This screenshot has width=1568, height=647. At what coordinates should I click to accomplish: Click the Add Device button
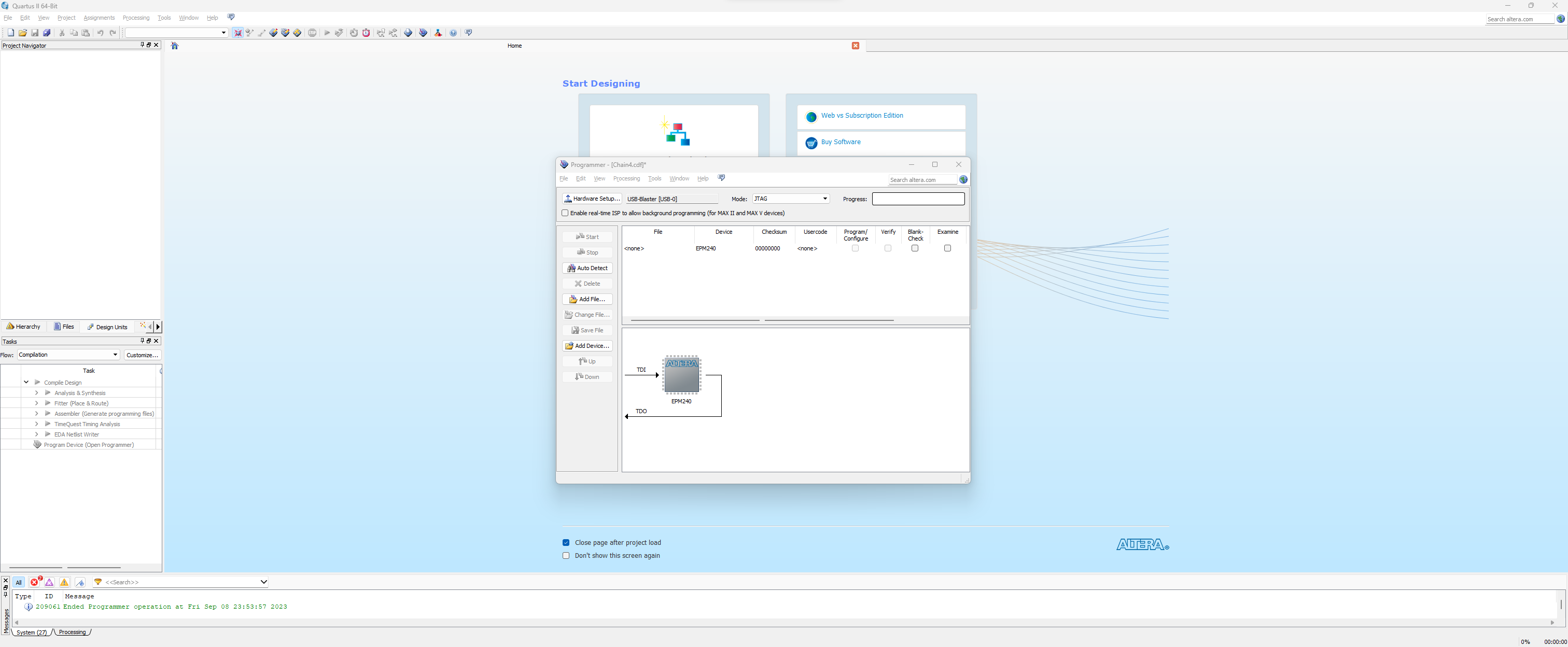coord(587,346)
